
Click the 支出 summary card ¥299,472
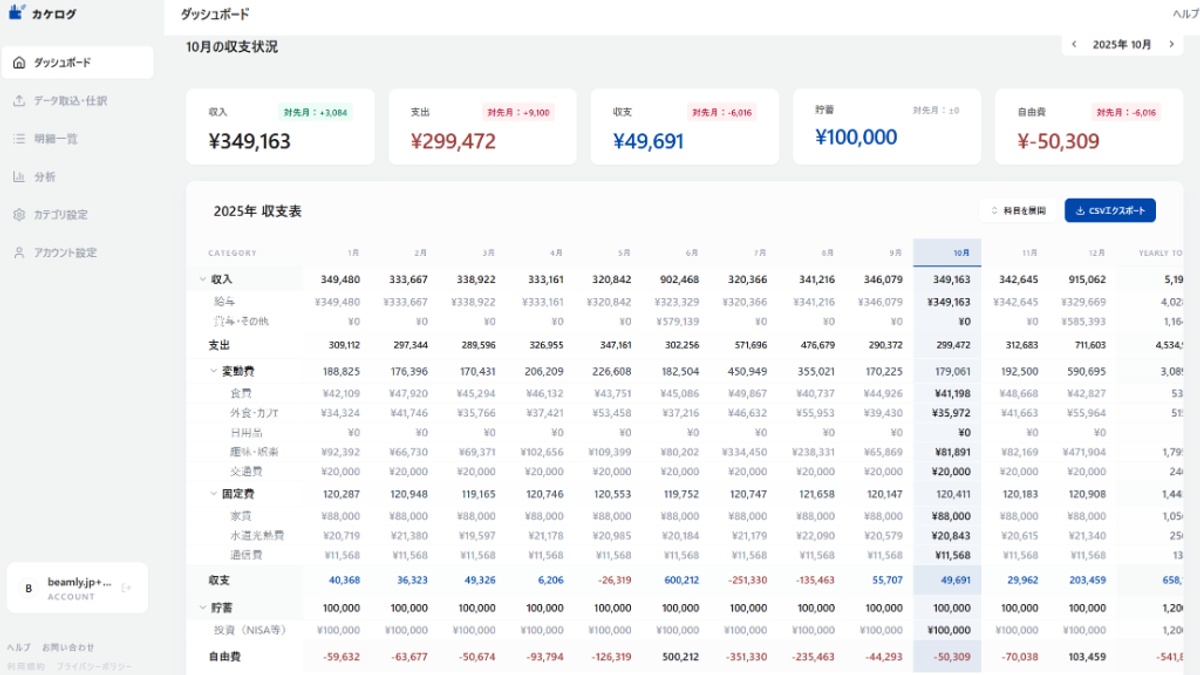point(482,127)
